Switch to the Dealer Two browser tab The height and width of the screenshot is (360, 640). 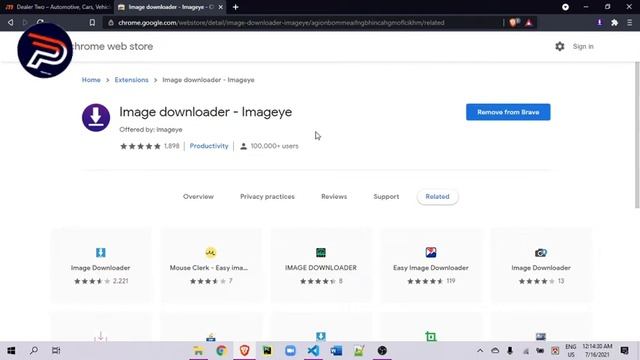click(x=57, y=7)
